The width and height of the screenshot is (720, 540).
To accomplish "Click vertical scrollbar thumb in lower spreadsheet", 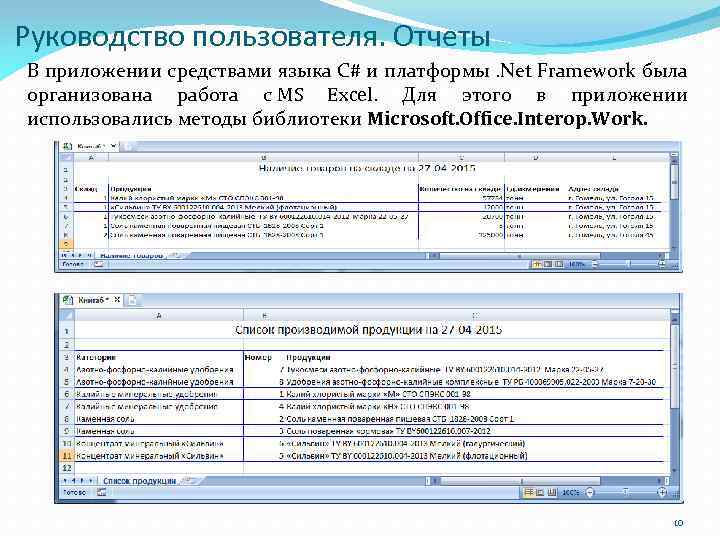I will click(x=674, y=367).
